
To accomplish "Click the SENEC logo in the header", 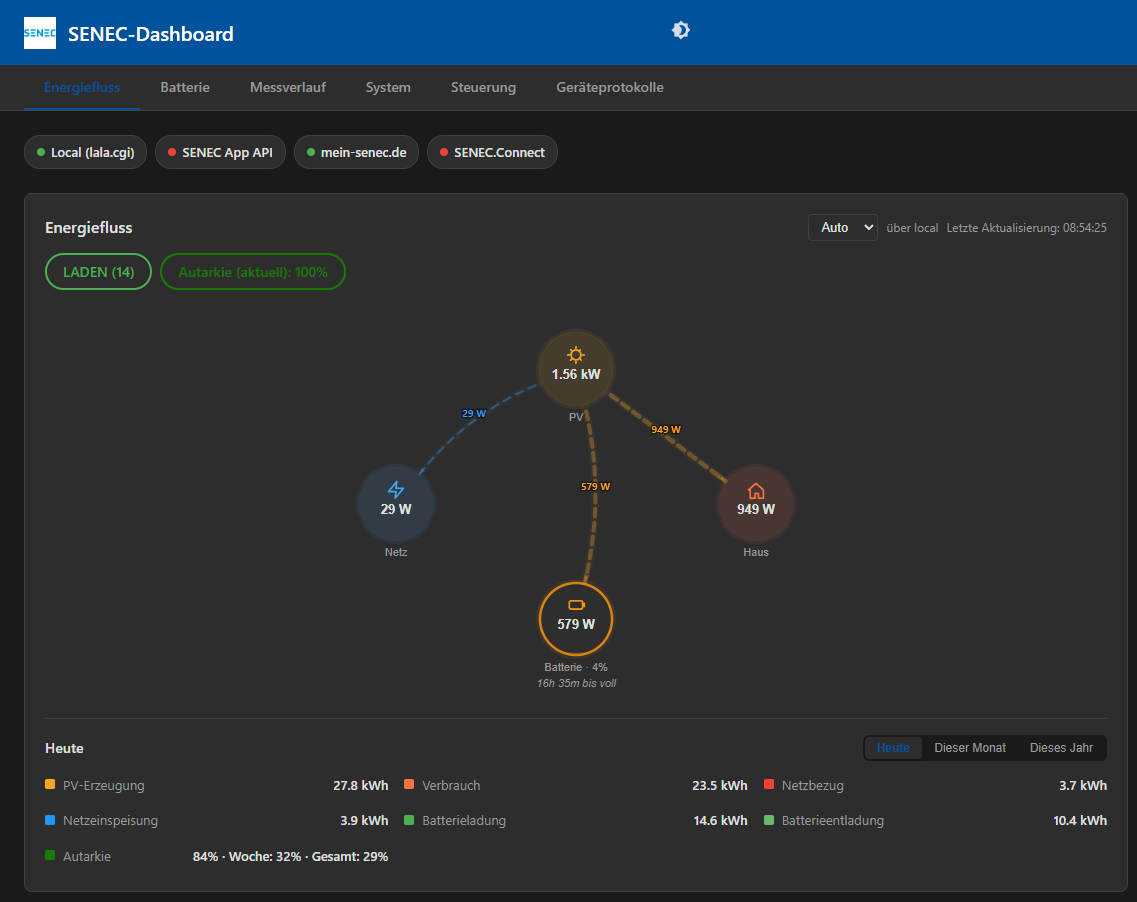I will click(x=40, y=33).
